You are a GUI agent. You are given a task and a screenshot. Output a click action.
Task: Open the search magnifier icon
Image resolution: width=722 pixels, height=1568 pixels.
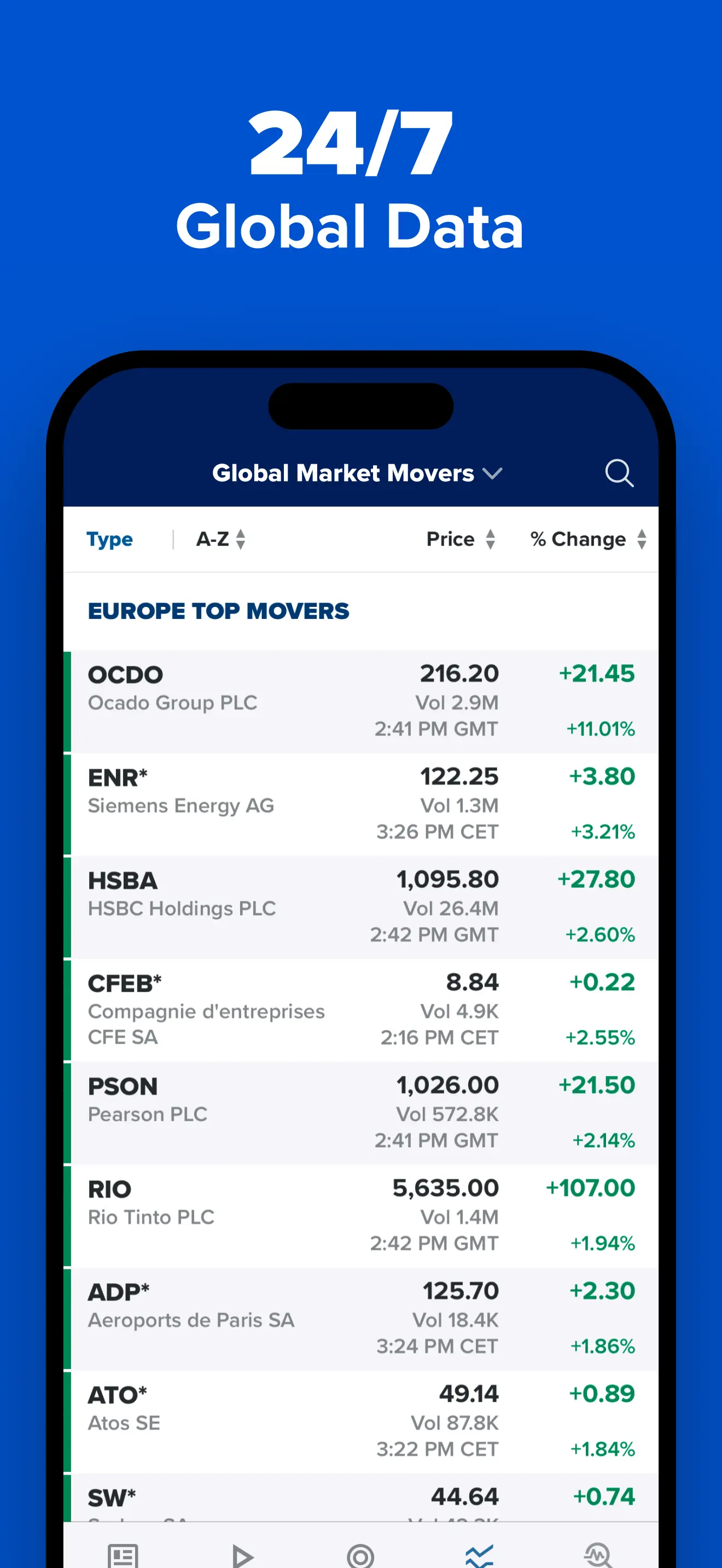click(619, 473)
